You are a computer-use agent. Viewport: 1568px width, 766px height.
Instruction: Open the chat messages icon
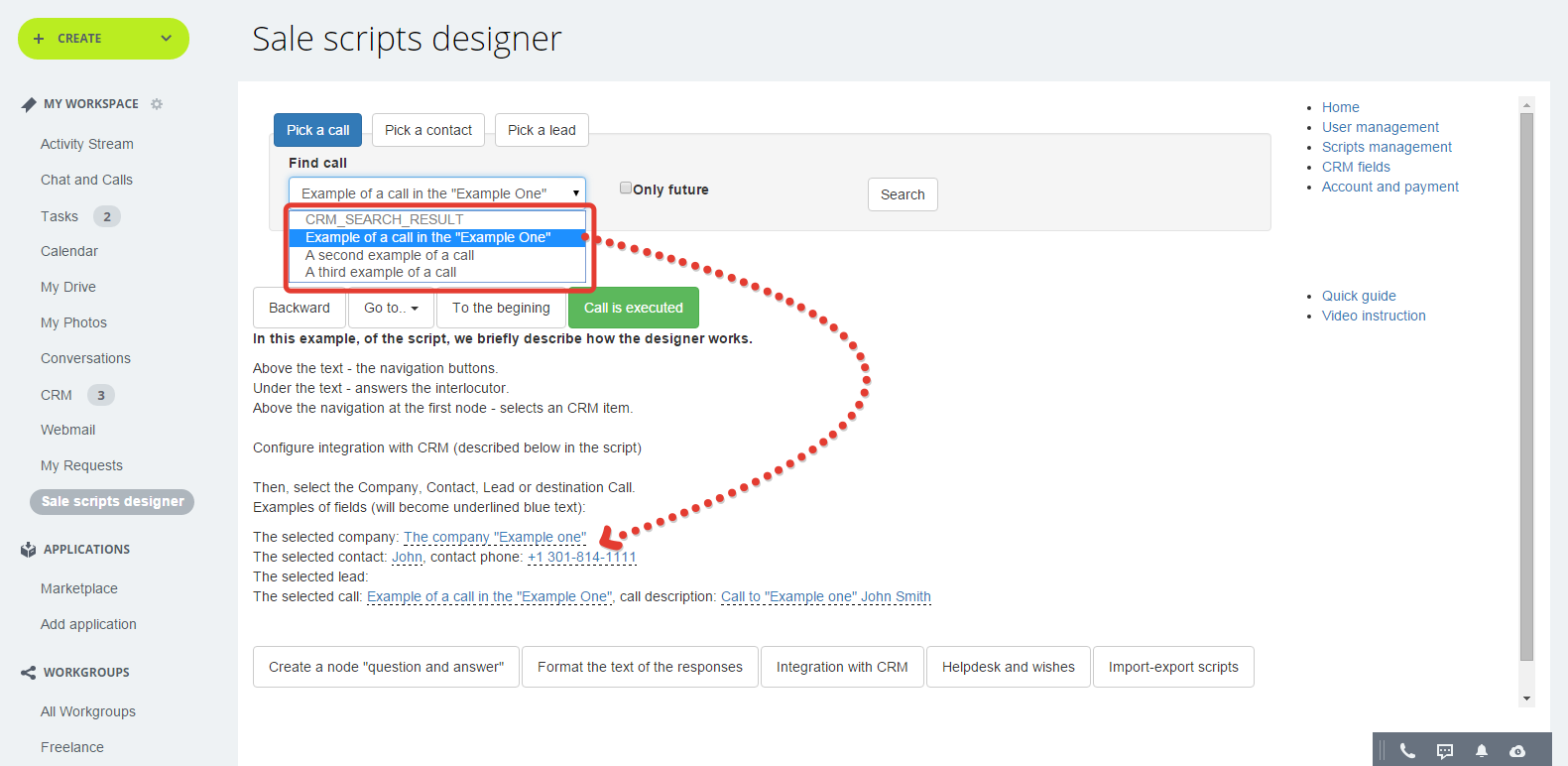[1445, 751]
